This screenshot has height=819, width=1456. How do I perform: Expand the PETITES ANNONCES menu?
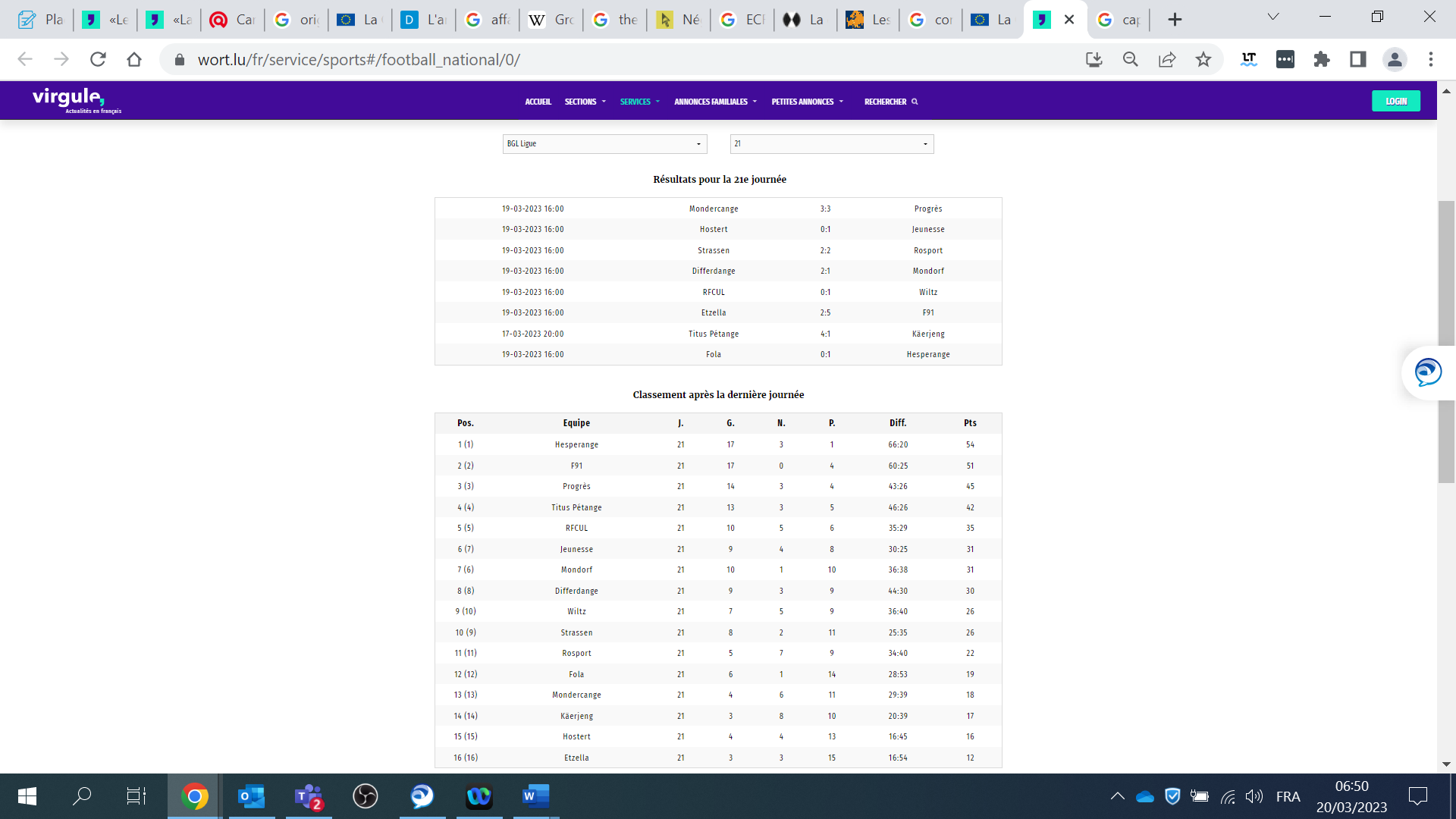[x=808, y=102]
